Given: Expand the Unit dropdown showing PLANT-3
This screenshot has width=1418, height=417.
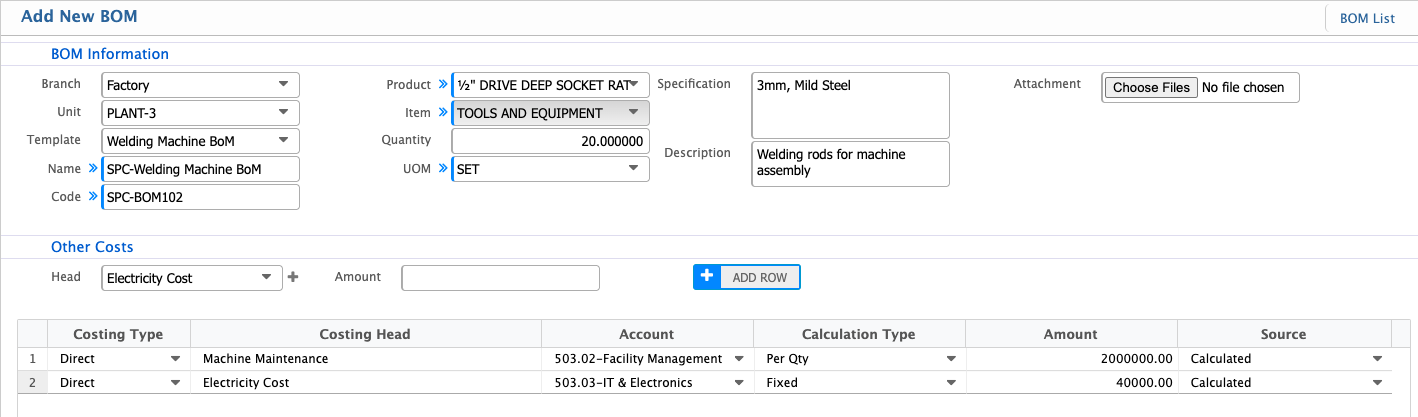Looking at the screenshot, I should pyautogui.click(x=200, y=113).
